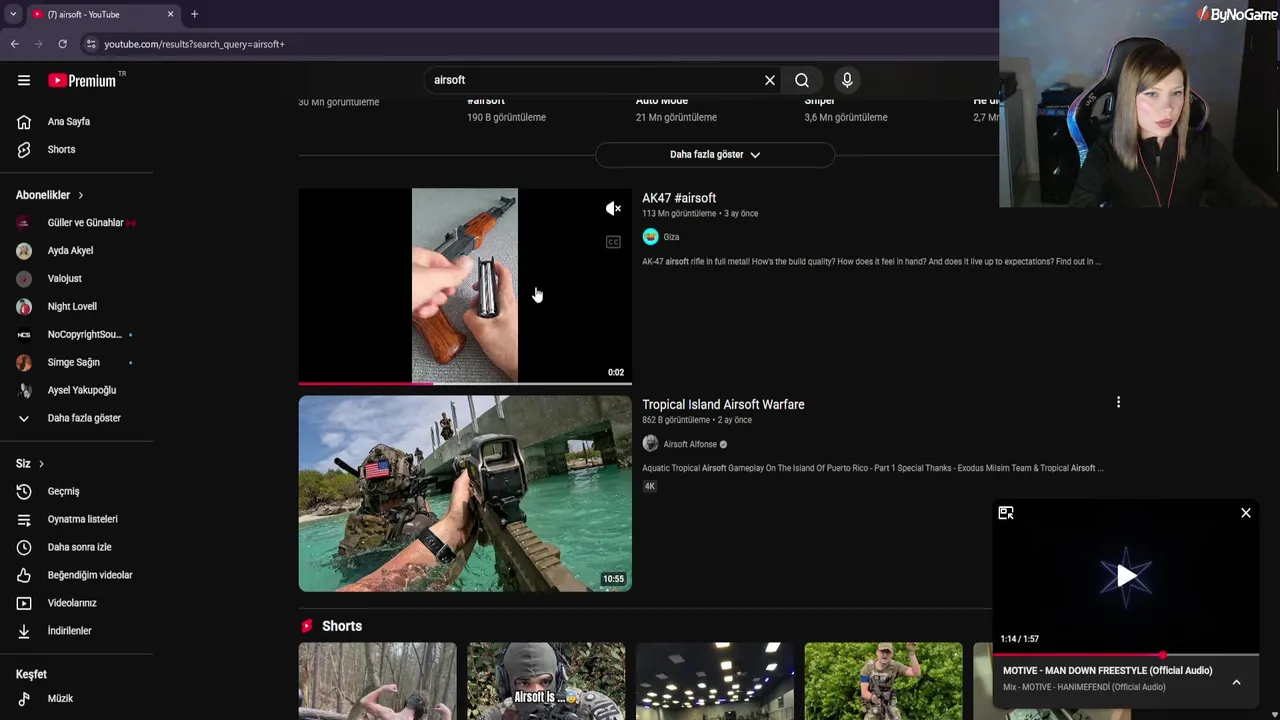Open the soldier in greenery Shorts thumbnail
The height and width of the screenshot is (720, 1280).
coord(884,682)
